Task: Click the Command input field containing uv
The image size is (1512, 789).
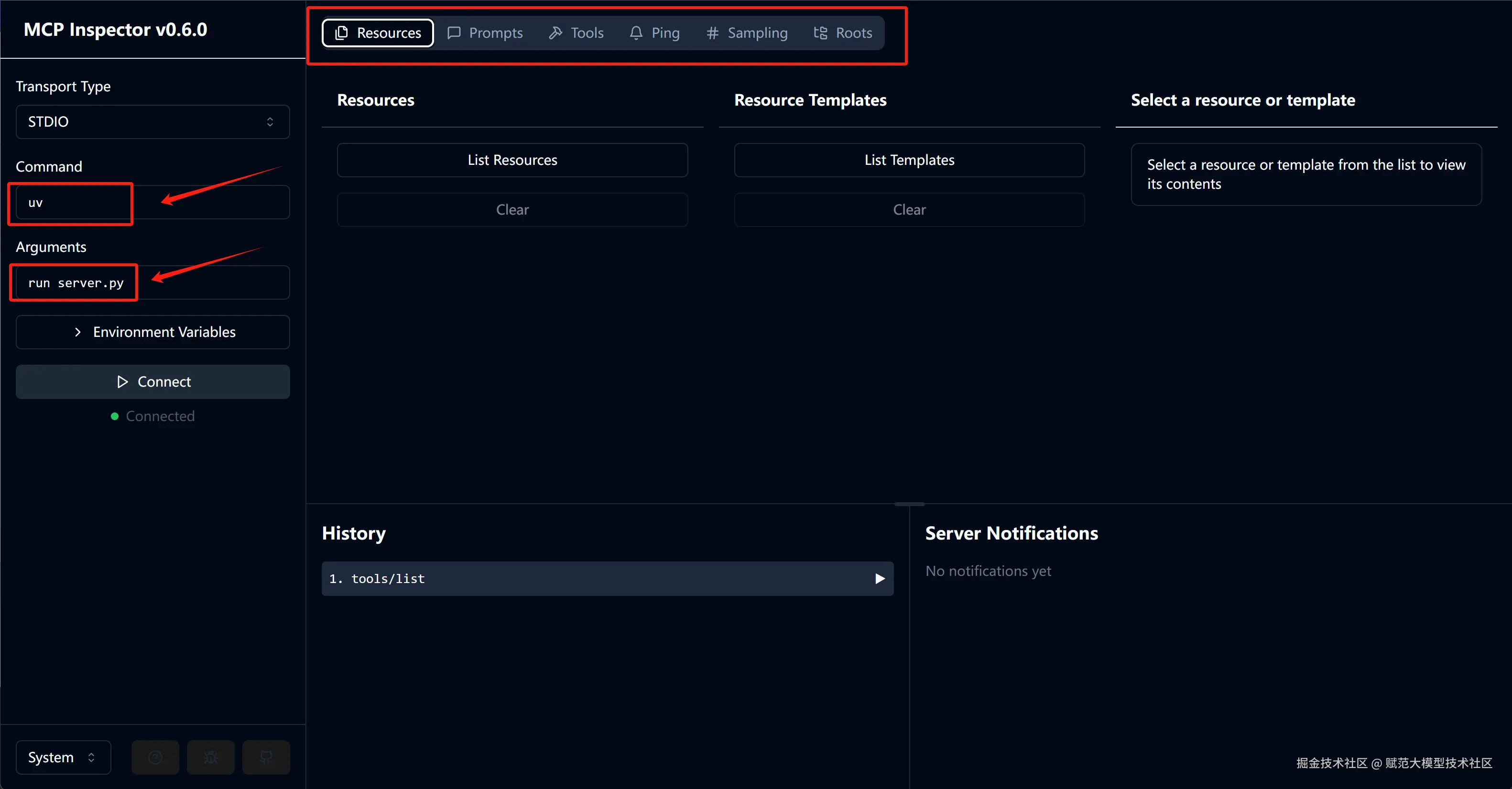Action: pyautogui.click(x=152, y=203)
